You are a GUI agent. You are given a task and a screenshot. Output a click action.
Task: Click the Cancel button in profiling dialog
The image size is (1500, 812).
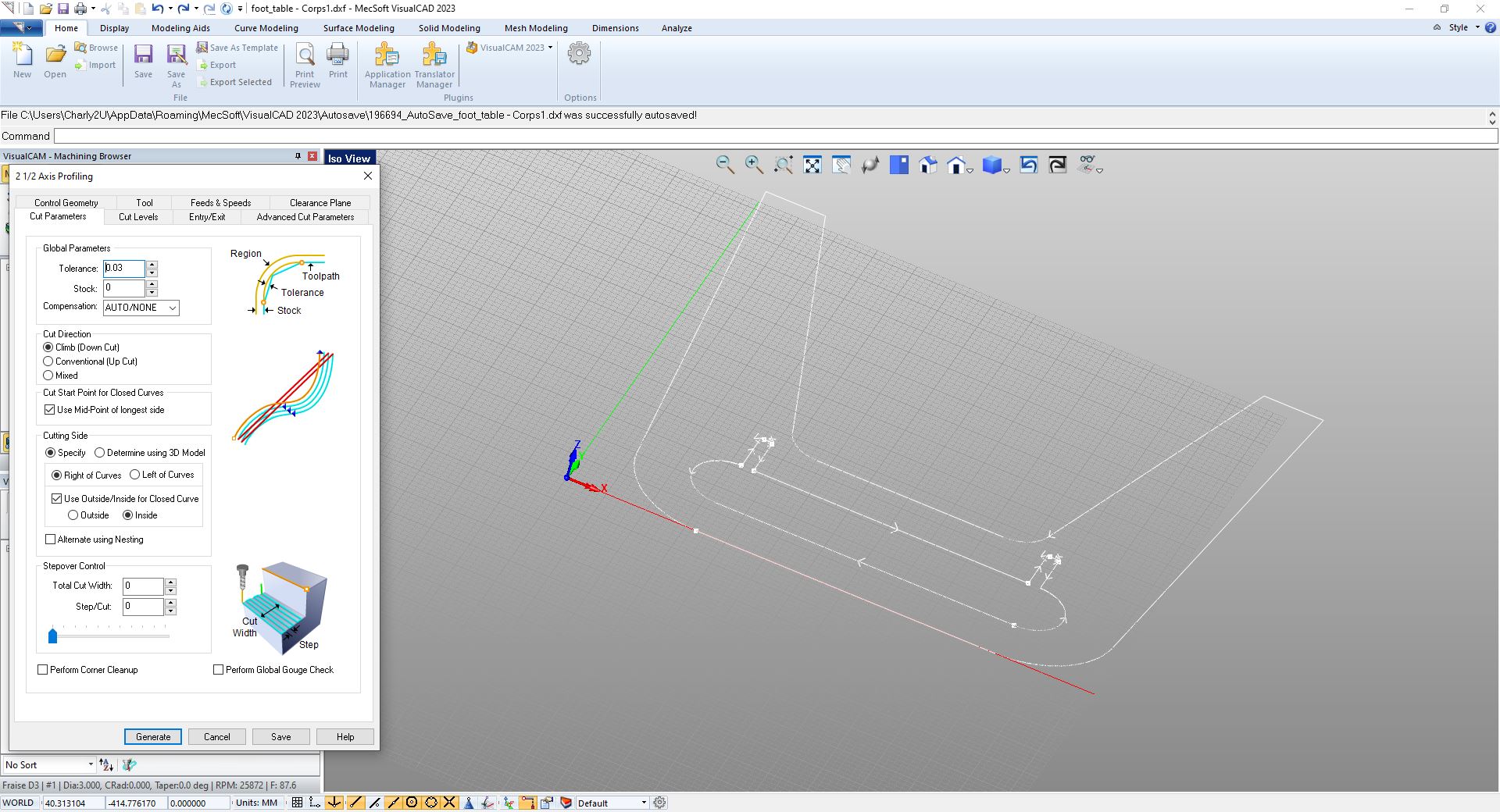[x=217, y=737]
